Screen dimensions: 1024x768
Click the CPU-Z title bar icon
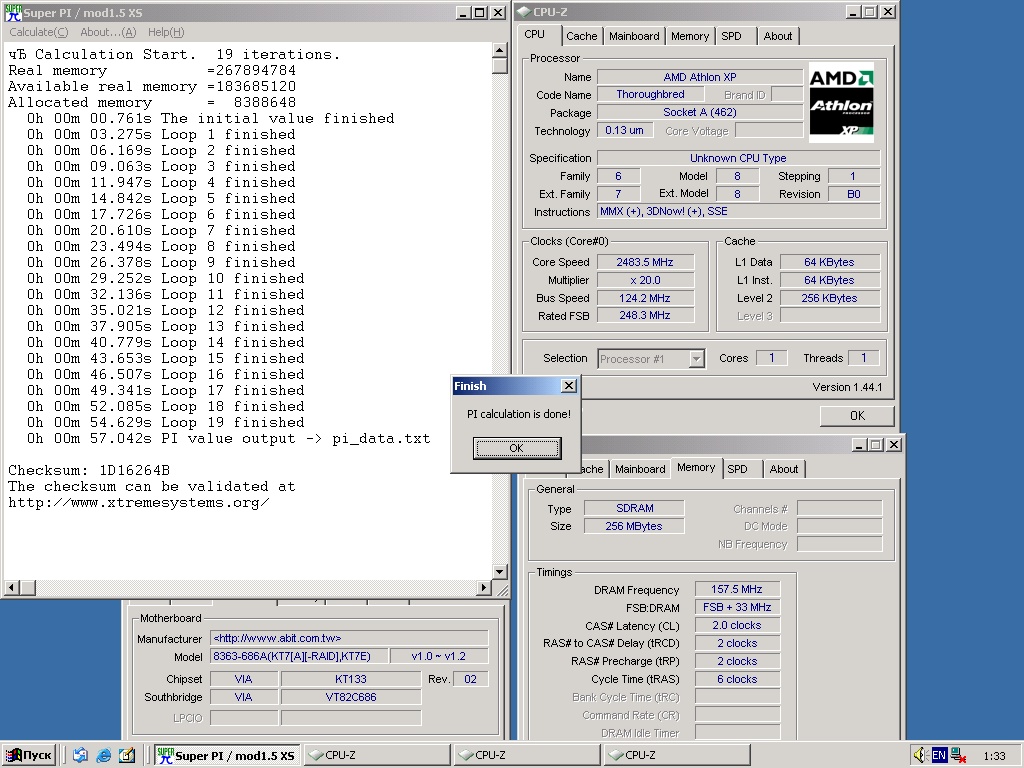tap(524, 12)
